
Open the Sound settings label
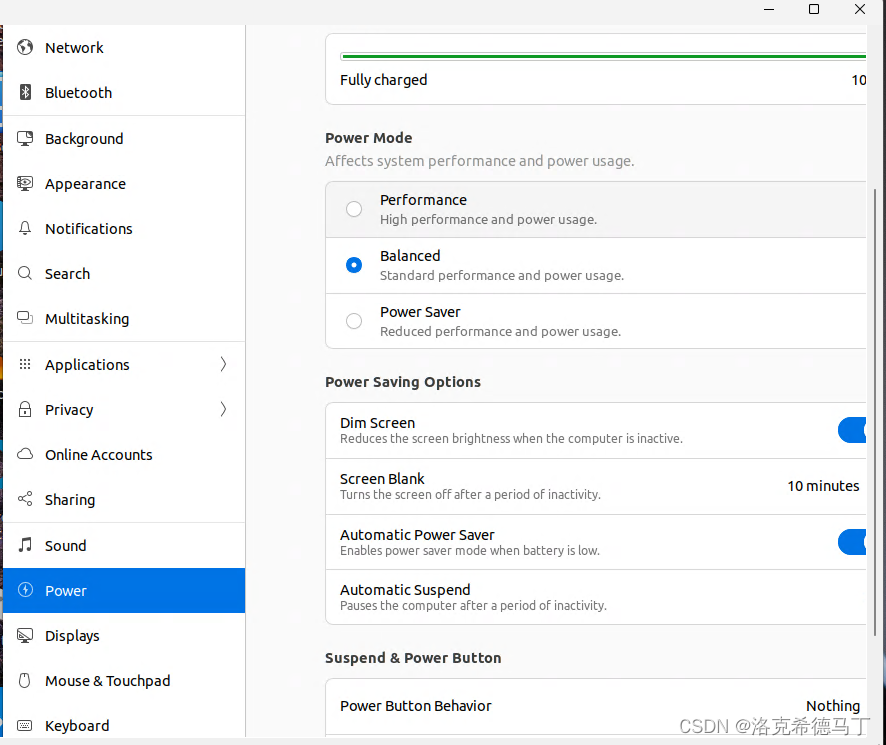click(66, 545)
